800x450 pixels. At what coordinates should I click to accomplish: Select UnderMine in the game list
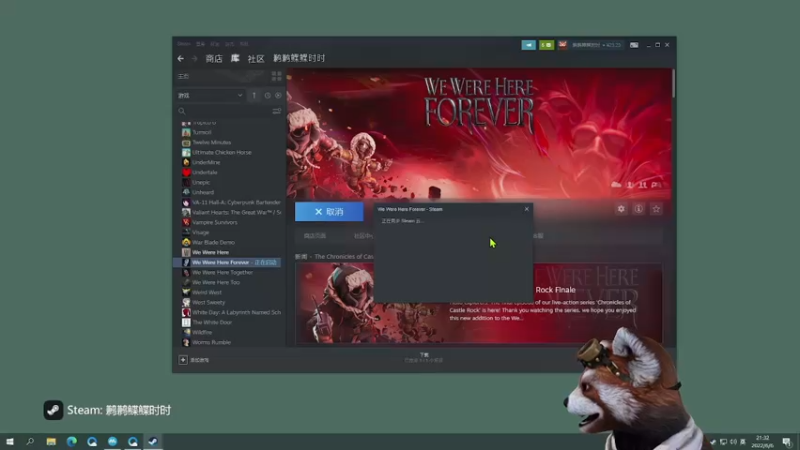click(206, 162)
